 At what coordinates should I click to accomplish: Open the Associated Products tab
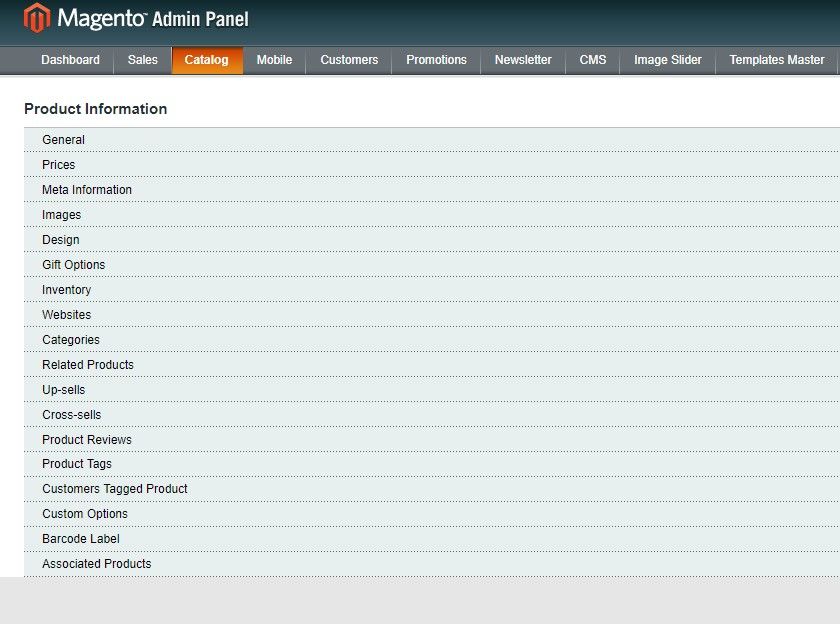97,564
